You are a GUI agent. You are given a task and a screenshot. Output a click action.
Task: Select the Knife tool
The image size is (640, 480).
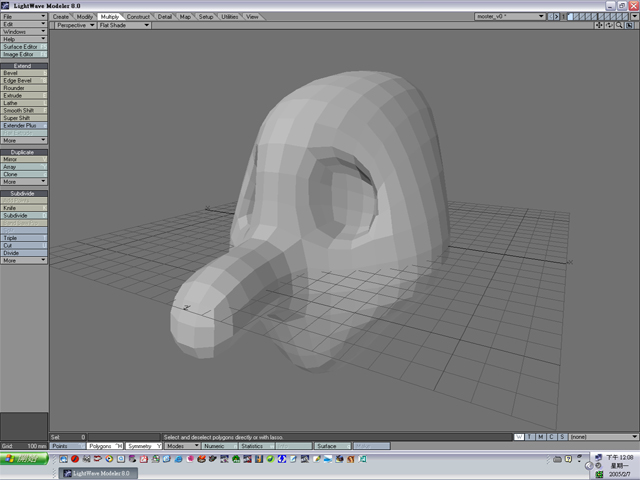coord(24,208)
